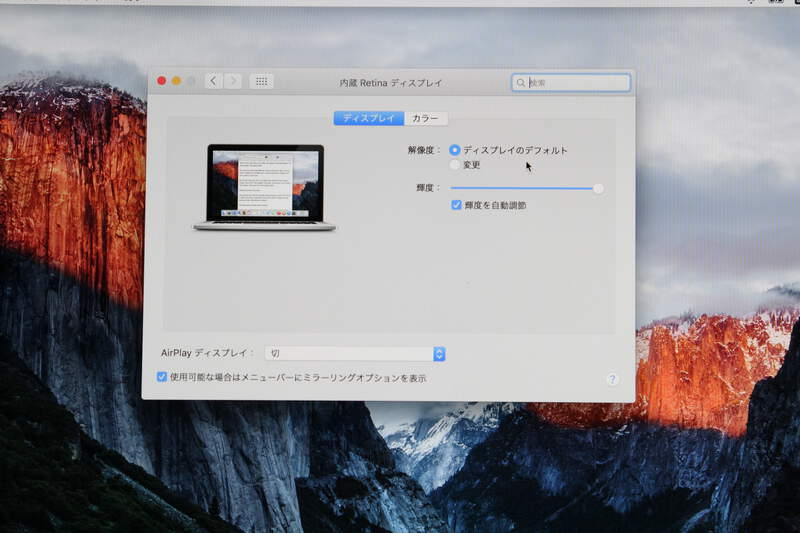
Task: Switch to the カラー tab
Action: (426, 118)
